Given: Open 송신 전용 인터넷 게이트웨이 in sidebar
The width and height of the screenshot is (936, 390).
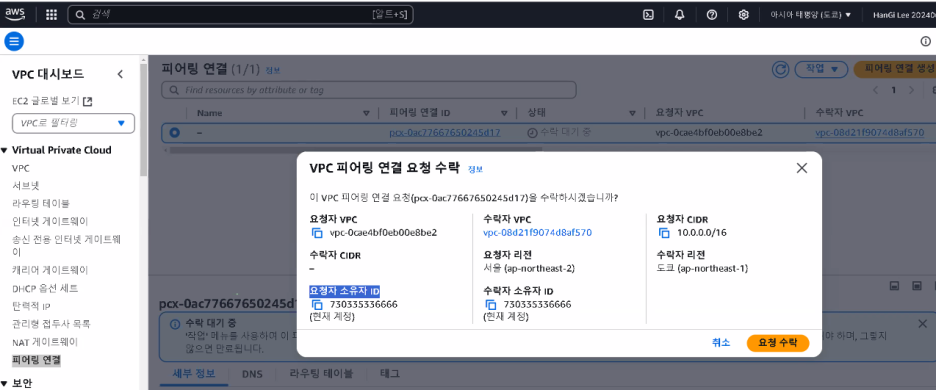Looking at the screenshot, I should 66,245.
